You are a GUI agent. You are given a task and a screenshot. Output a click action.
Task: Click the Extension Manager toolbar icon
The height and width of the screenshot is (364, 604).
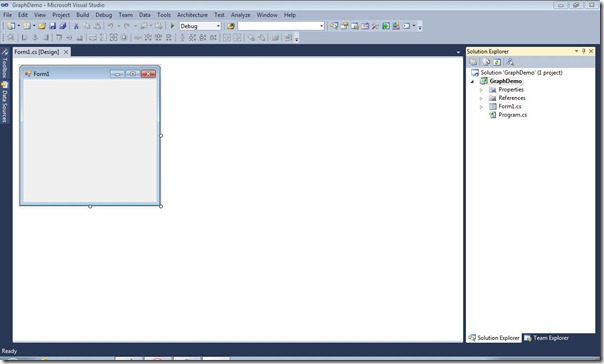pos(396,26)
